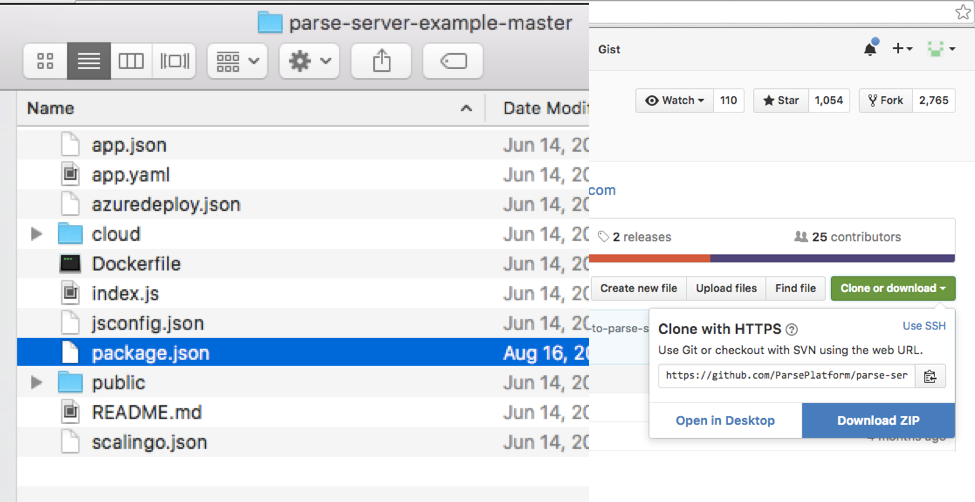
Task: Switch Finder to column view
Action: point(131,61)
